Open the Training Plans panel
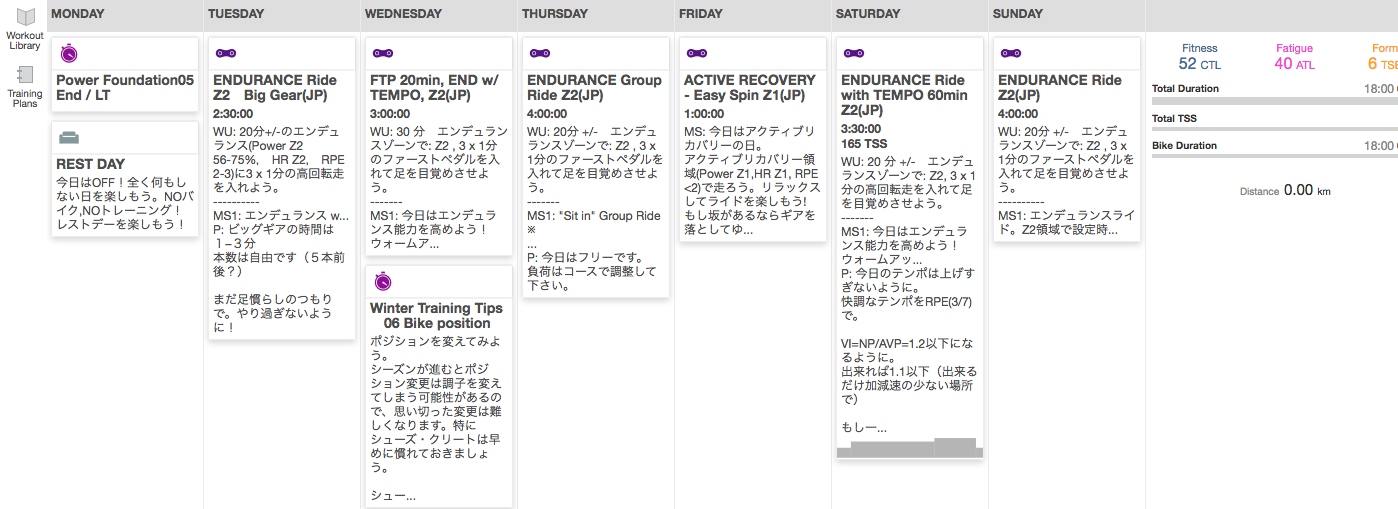Viewport: 1398px width, 509px height. (25, 84)
